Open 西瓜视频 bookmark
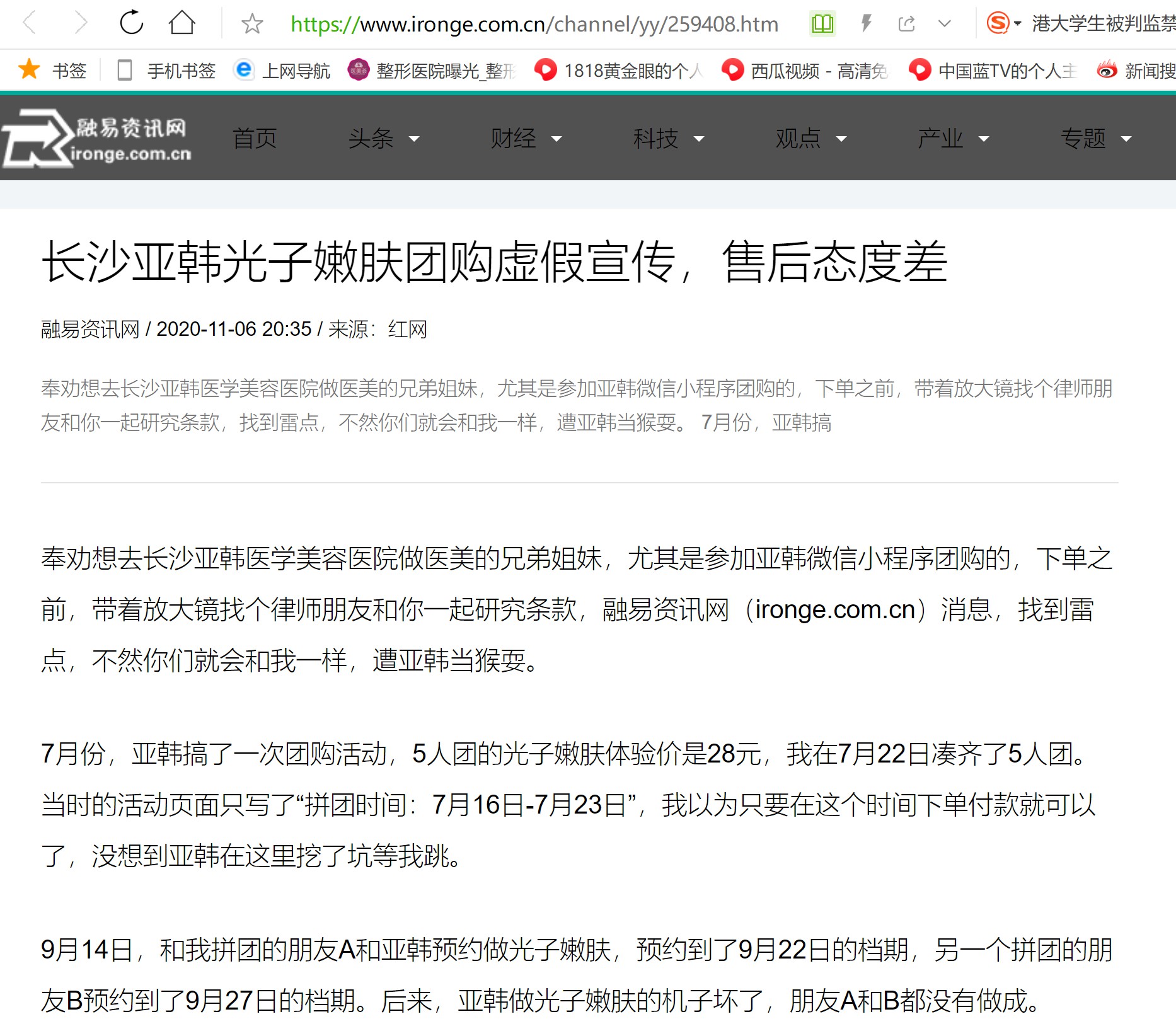The image size is (1176, 1019). (x=805, y=70)
